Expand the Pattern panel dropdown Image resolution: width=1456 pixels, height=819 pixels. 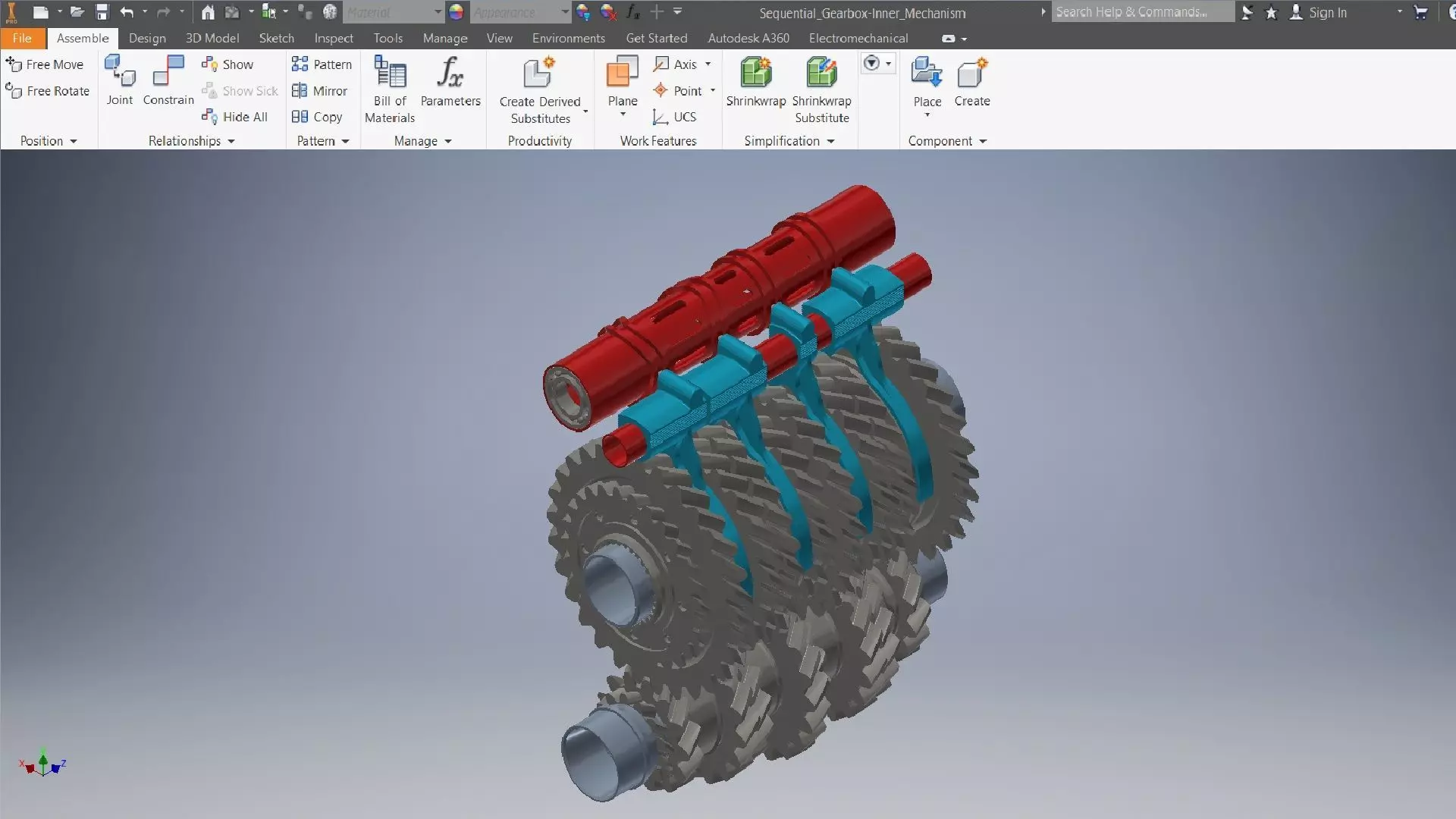pos(345,142)
